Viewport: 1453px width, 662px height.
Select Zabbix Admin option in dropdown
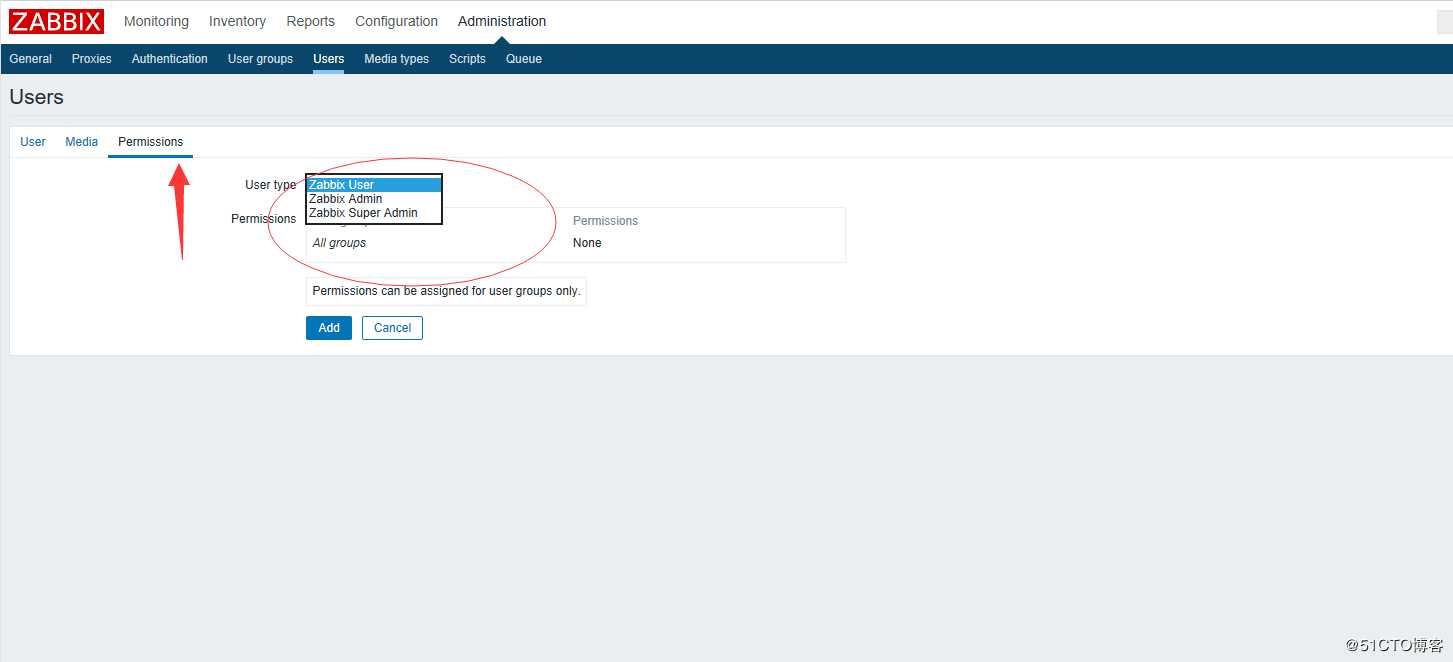point(374,199)
